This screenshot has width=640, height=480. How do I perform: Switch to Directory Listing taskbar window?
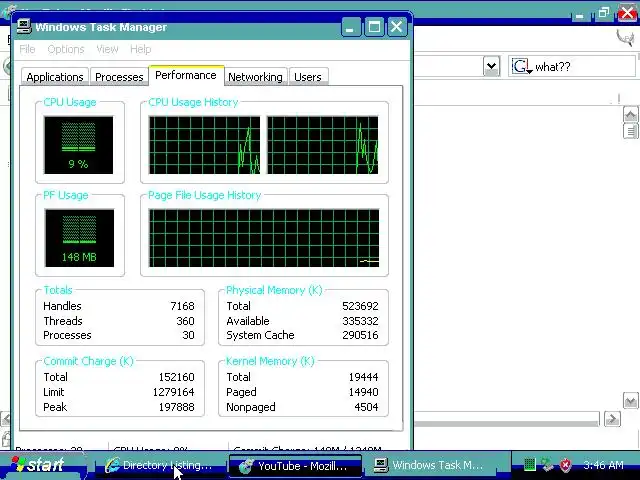159,465
